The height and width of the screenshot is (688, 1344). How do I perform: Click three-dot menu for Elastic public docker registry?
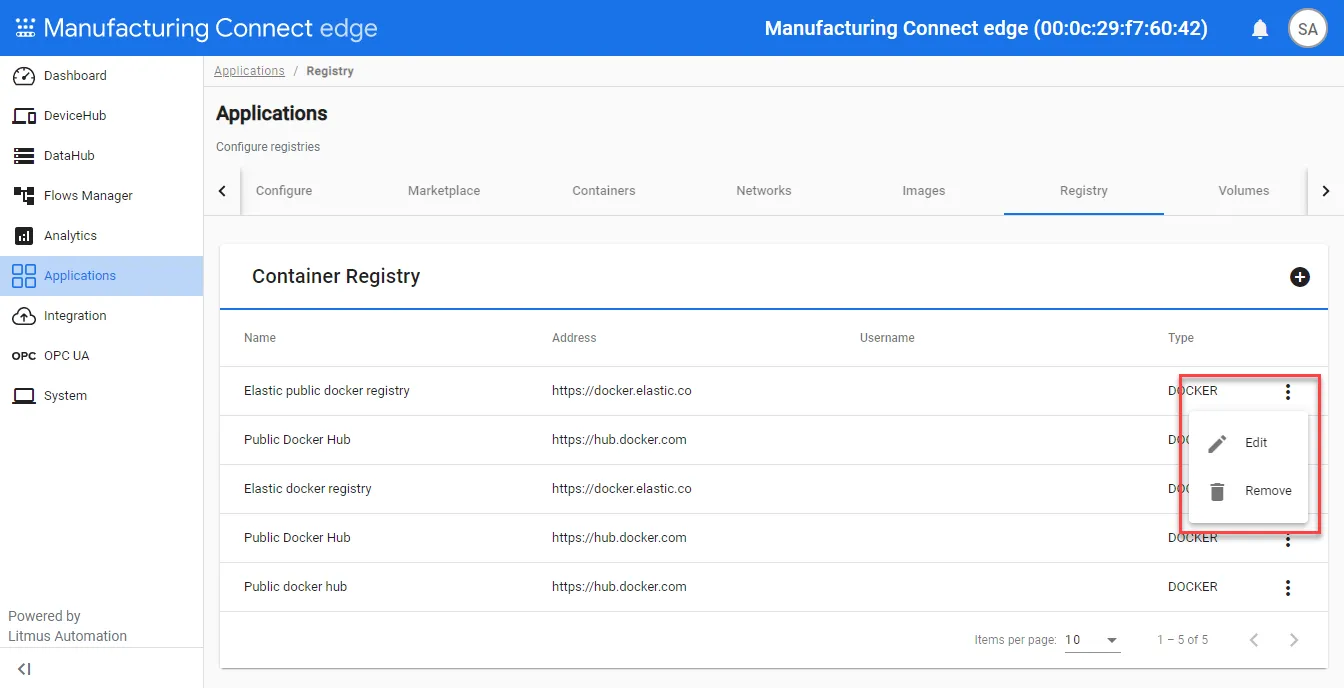[1288, 392]
